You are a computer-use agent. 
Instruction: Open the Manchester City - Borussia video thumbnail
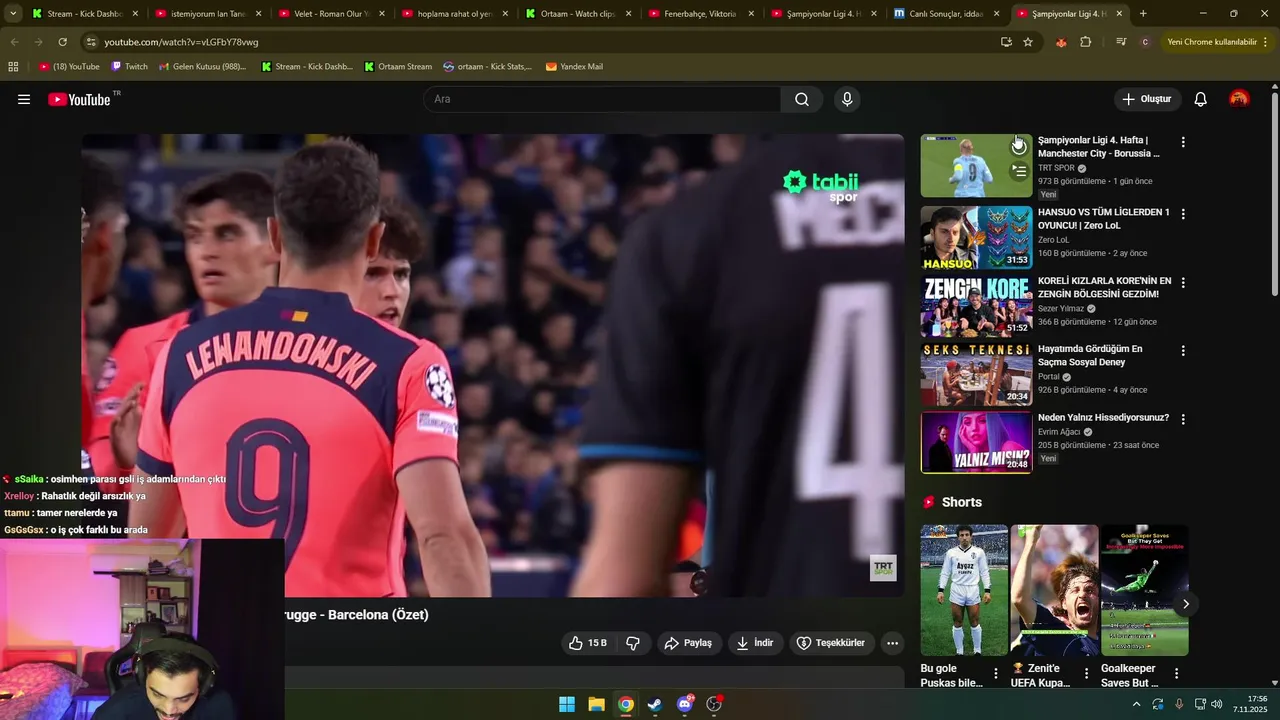[x=976, y=166]
